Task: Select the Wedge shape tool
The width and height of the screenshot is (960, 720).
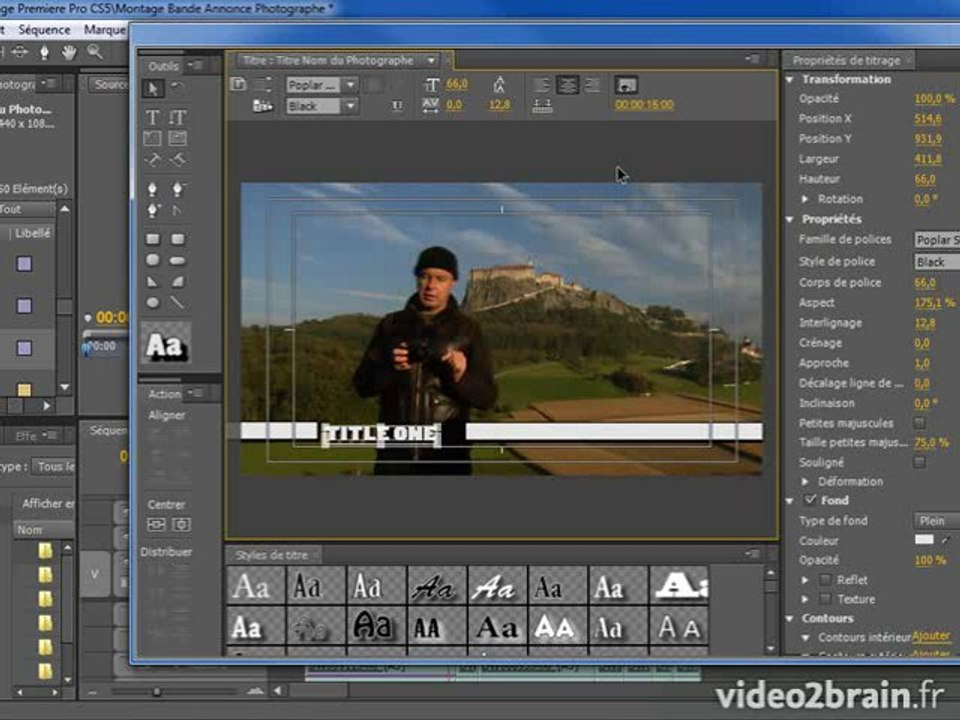Action: click(x=152, y=282)
